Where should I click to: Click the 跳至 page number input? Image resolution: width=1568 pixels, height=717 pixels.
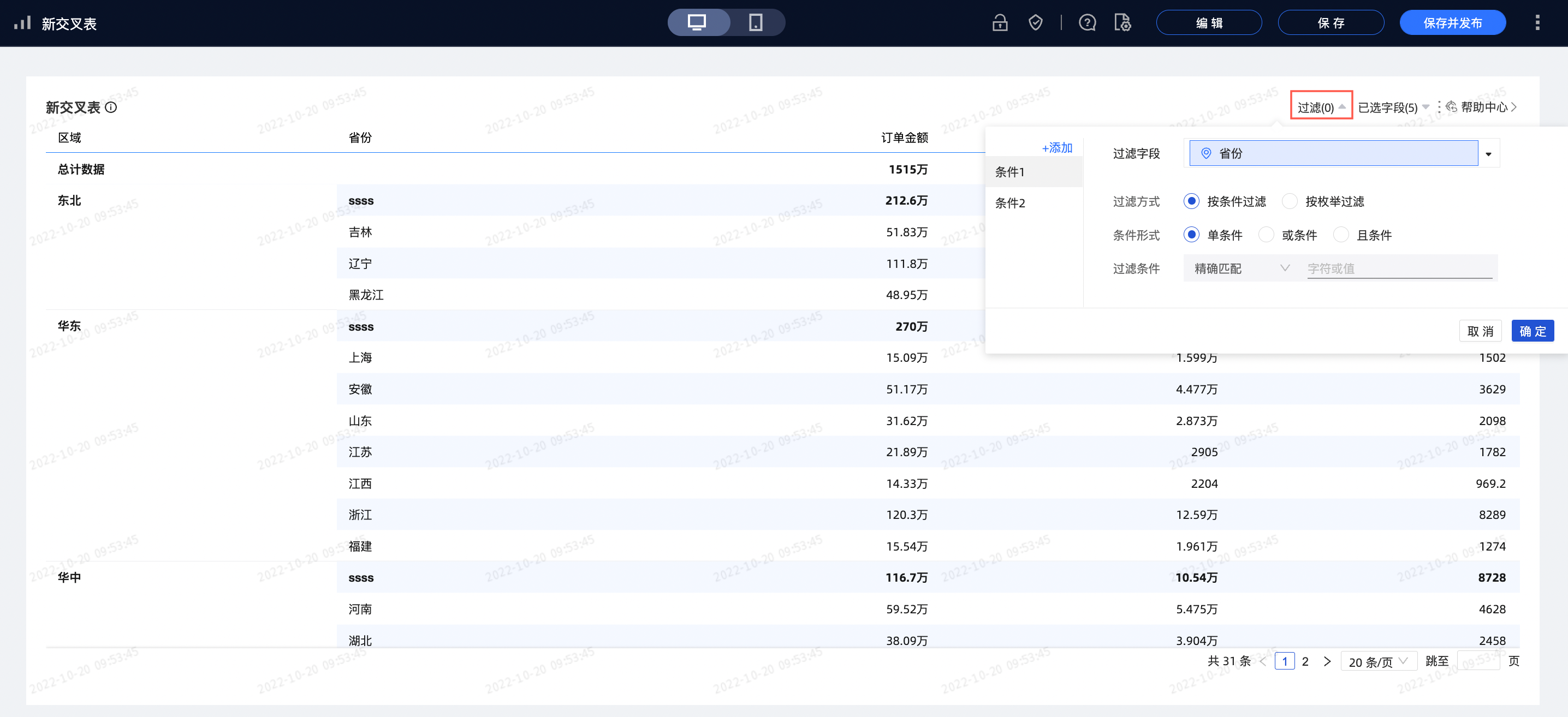tap(1479, 662)
